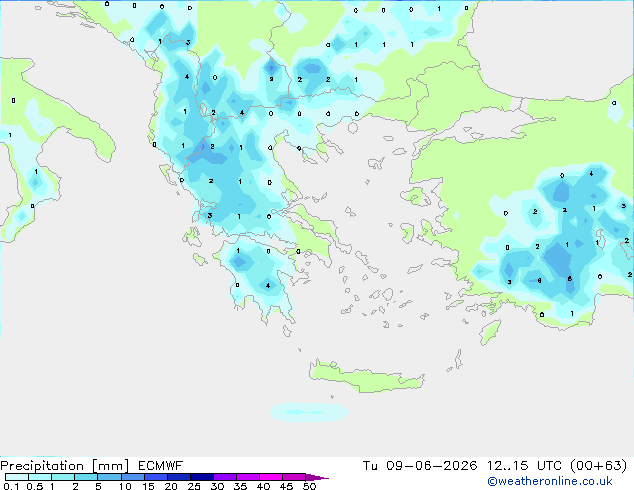
Task: Click the "0.1" legend value label
Action: (x=11, y=486)
